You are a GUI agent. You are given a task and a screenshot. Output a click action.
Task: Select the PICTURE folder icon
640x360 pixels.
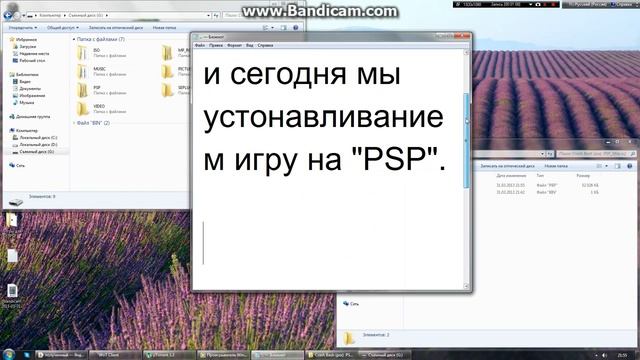(167, 71)
